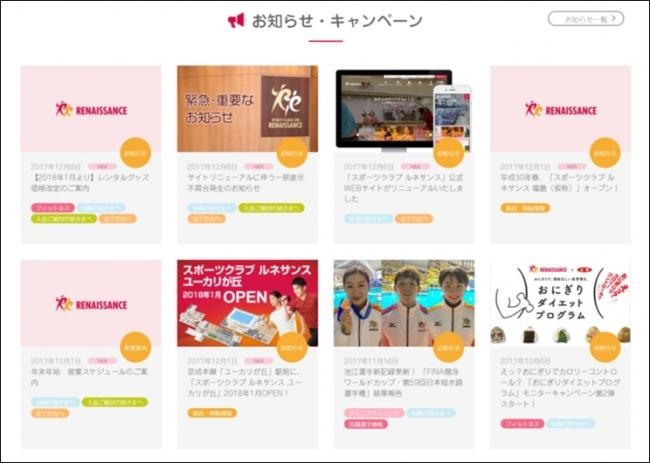Select the 新店・移転情報 tag under the Fukushima article
Screen dimensions: 650x463
(x=525, y=208)
